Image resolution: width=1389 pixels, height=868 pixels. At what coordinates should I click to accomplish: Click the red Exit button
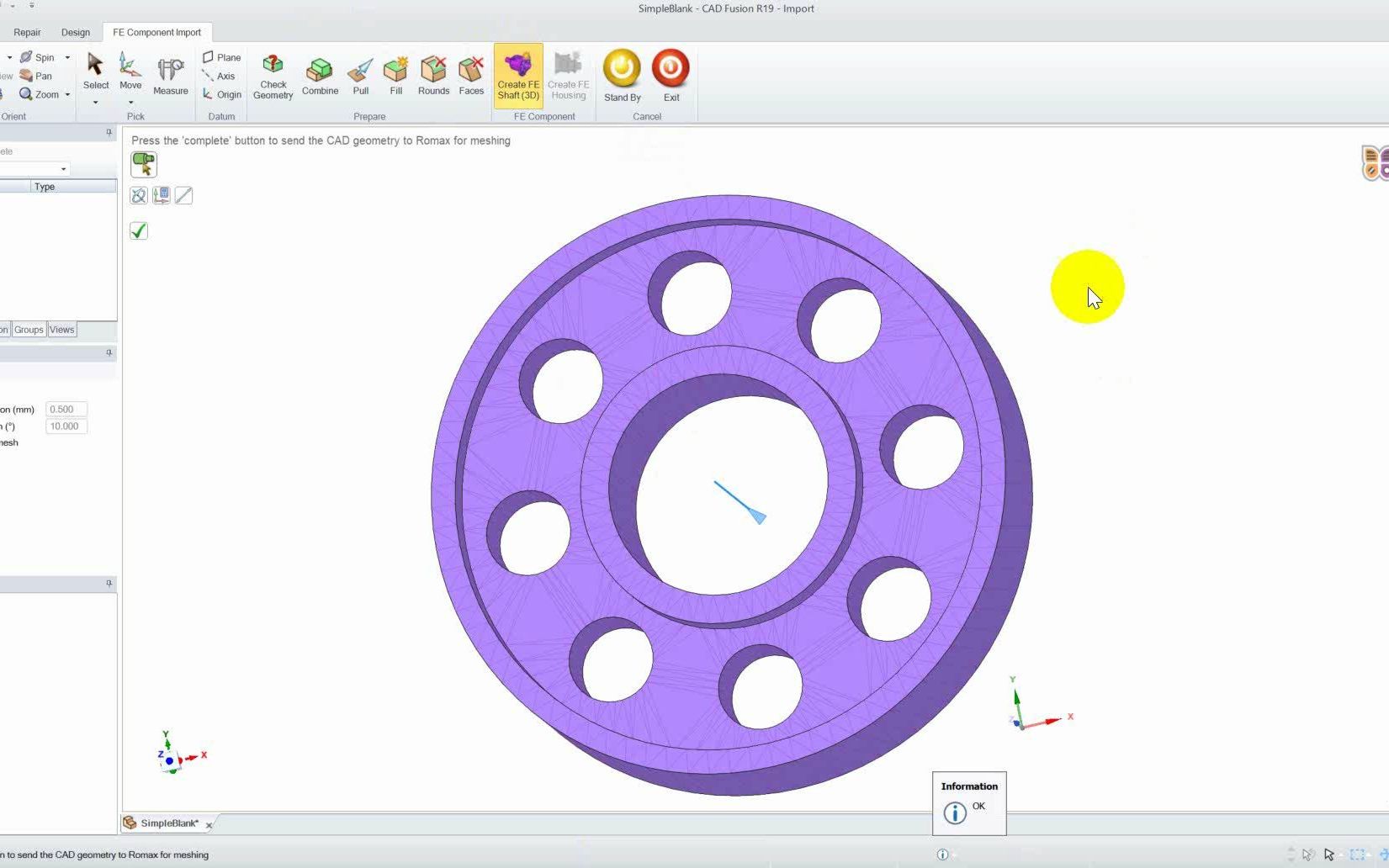[671, 76]
